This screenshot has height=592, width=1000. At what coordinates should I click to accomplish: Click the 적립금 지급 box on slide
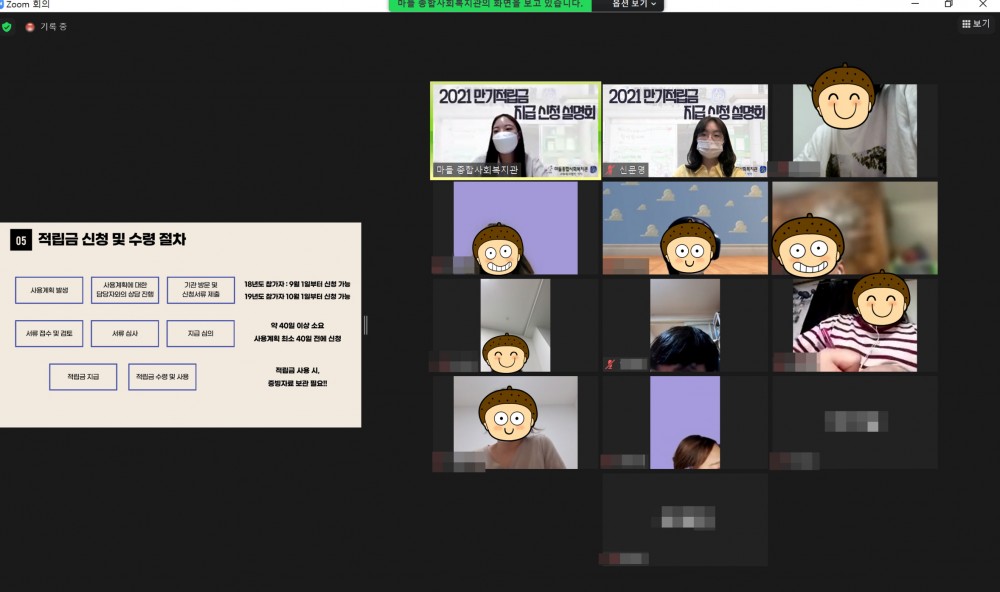coord(83,377)
